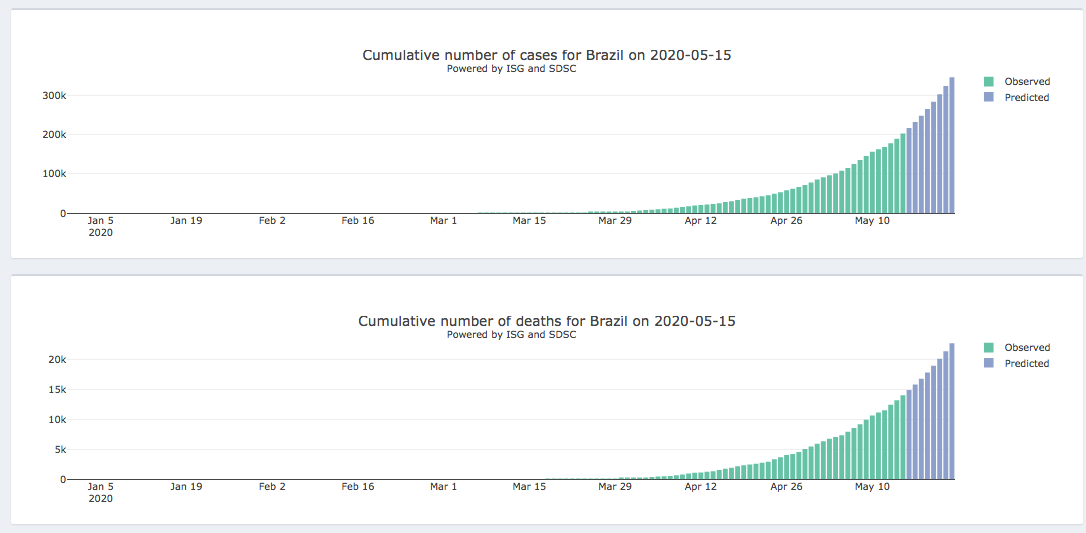Click green Observed swatch in deaths legend
Screen dimensions: 1086x533
point(989,348)
